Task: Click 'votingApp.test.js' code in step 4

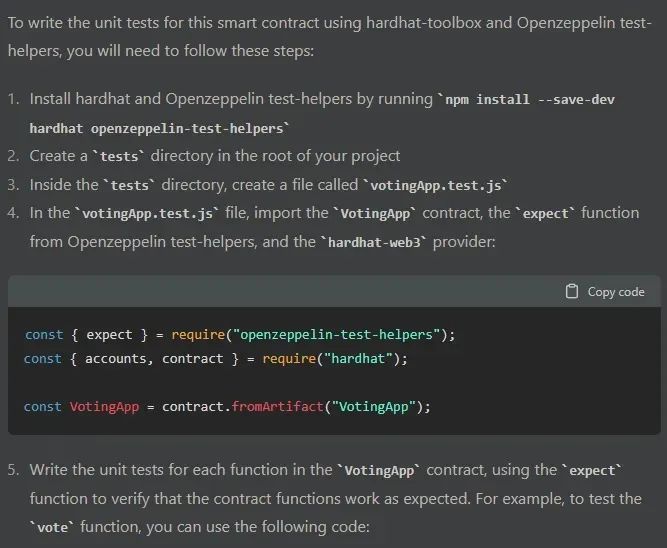Action: (147, 214)
